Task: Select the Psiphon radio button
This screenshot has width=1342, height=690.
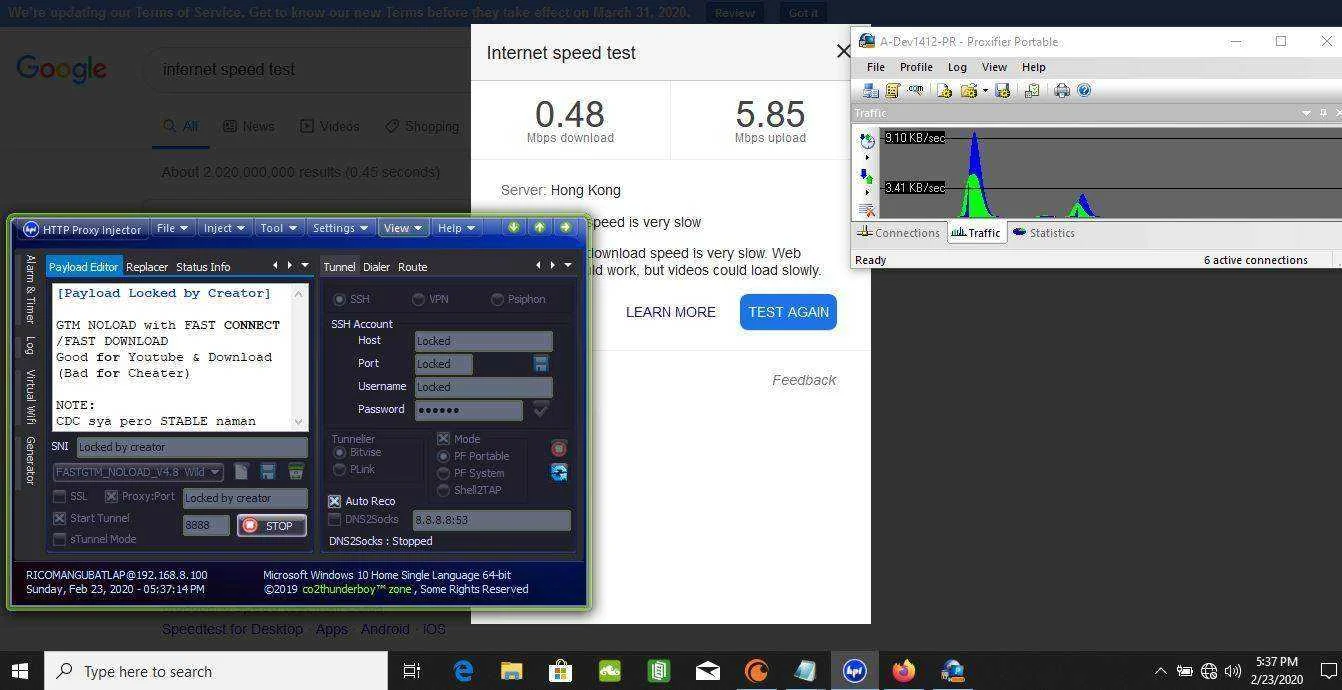Action: [497, 299]
